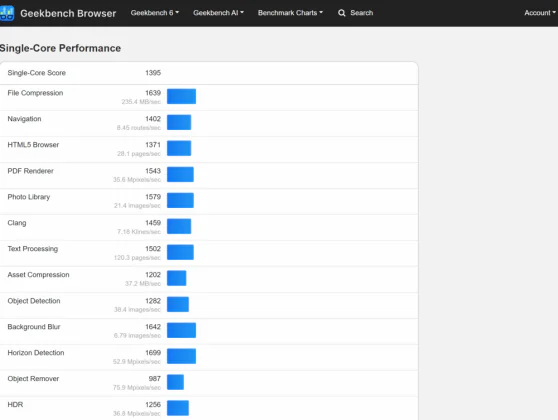558x420 pixels.
Task: Expand the Geekbench AI dropdown
Action: click(x=218, y=13)
